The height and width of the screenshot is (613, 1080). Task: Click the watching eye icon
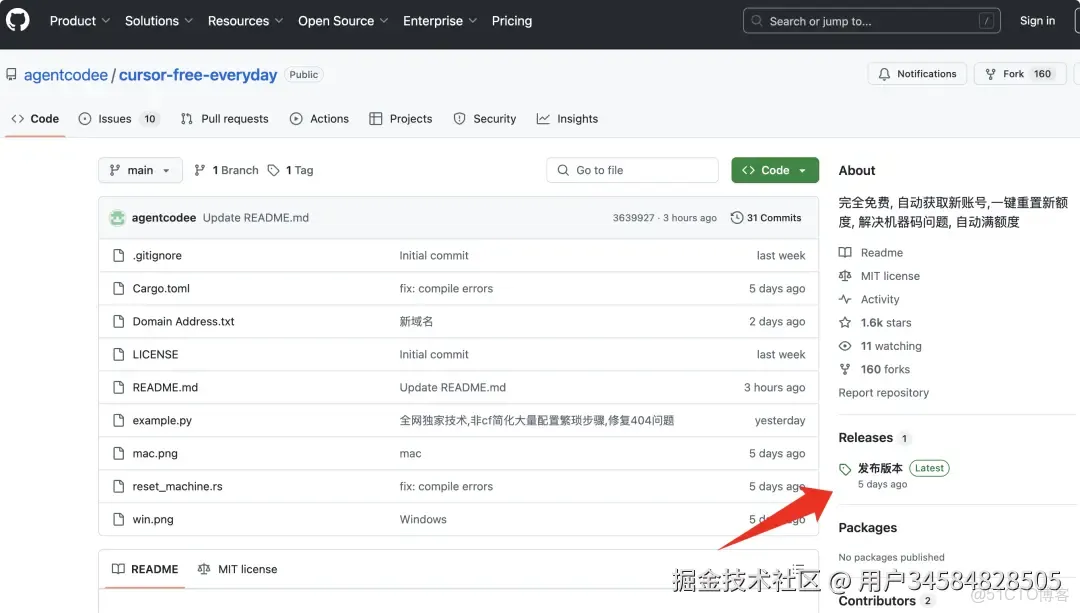click(847, 345)
